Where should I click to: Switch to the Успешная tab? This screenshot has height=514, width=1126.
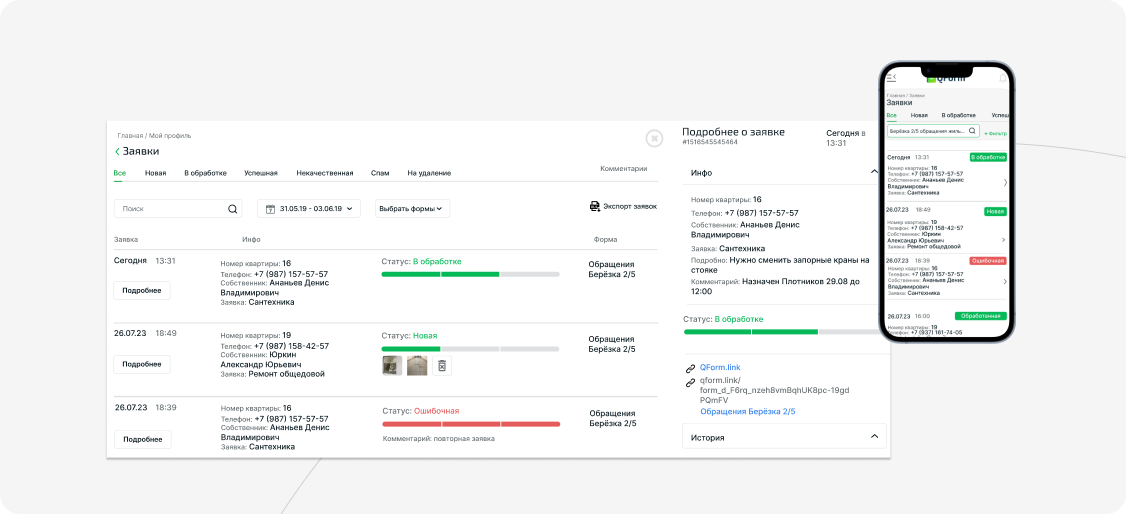261,173
